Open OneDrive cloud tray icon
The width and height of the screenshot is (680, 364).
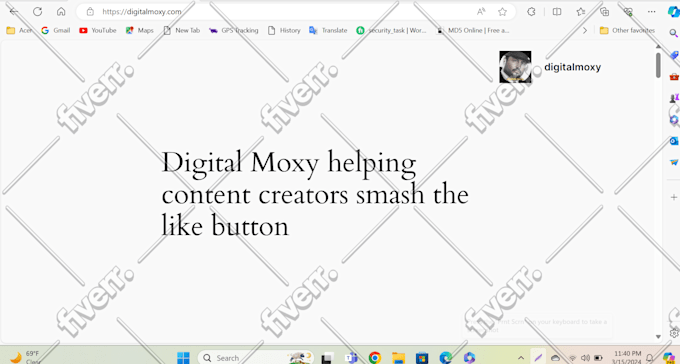point(555,358)
